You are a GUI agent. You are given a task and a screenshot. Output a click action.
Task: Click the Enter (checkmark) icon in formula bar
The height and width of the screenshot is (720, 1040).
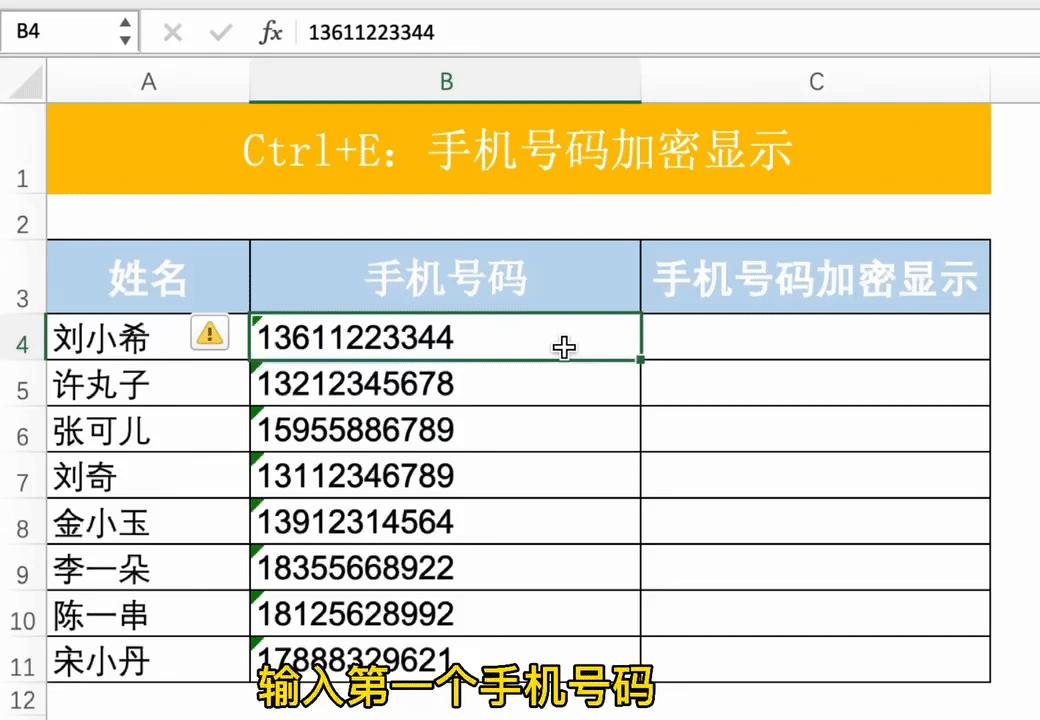pos(220,32)
